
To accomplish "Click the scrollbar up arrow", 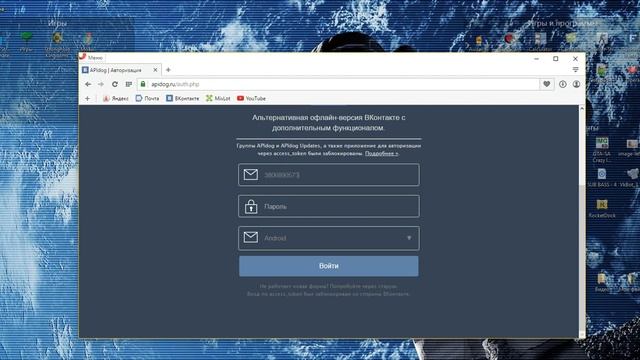I will [x=582, y=109].
